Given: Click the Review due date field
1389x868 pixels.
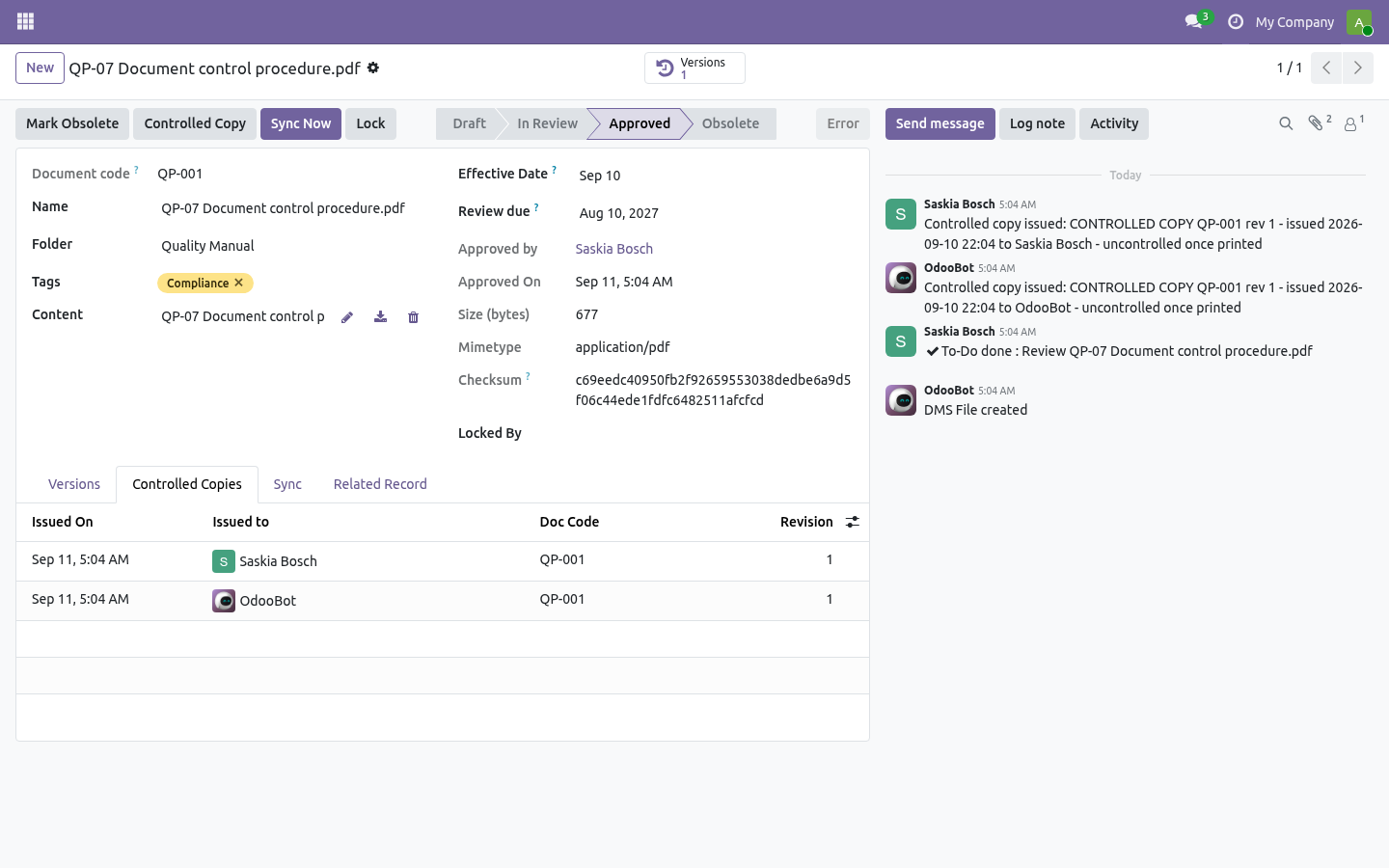Looking at the screenshot, I should click(x=715, y=213).
